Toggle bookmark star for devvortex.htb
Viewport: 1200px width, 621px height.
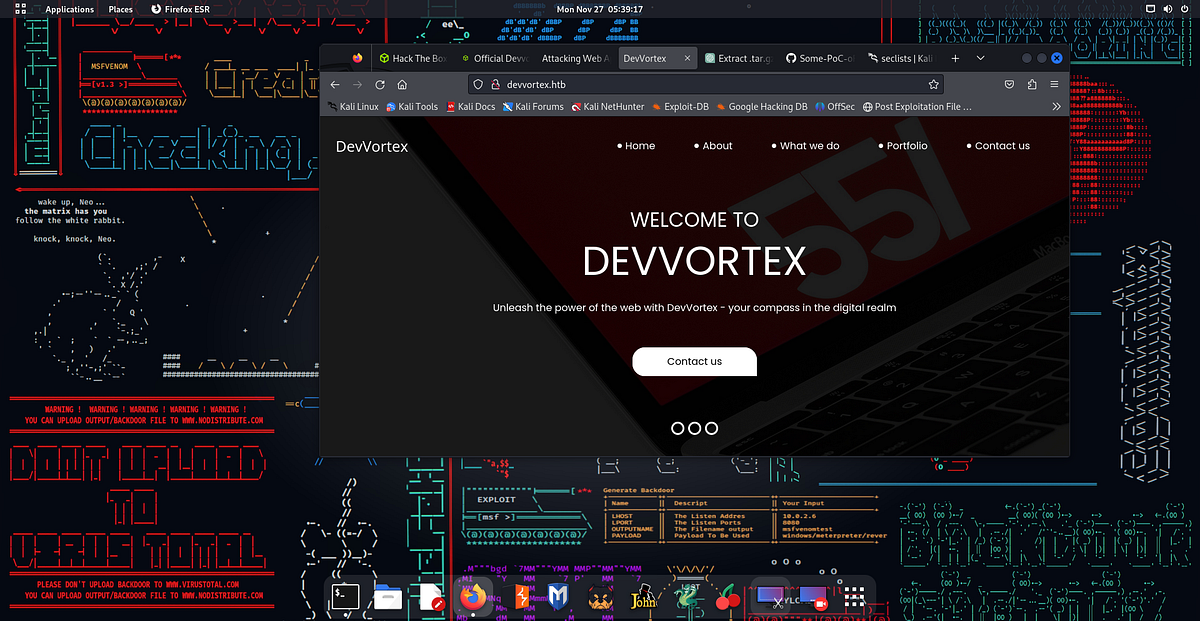[x=933, y=84]
